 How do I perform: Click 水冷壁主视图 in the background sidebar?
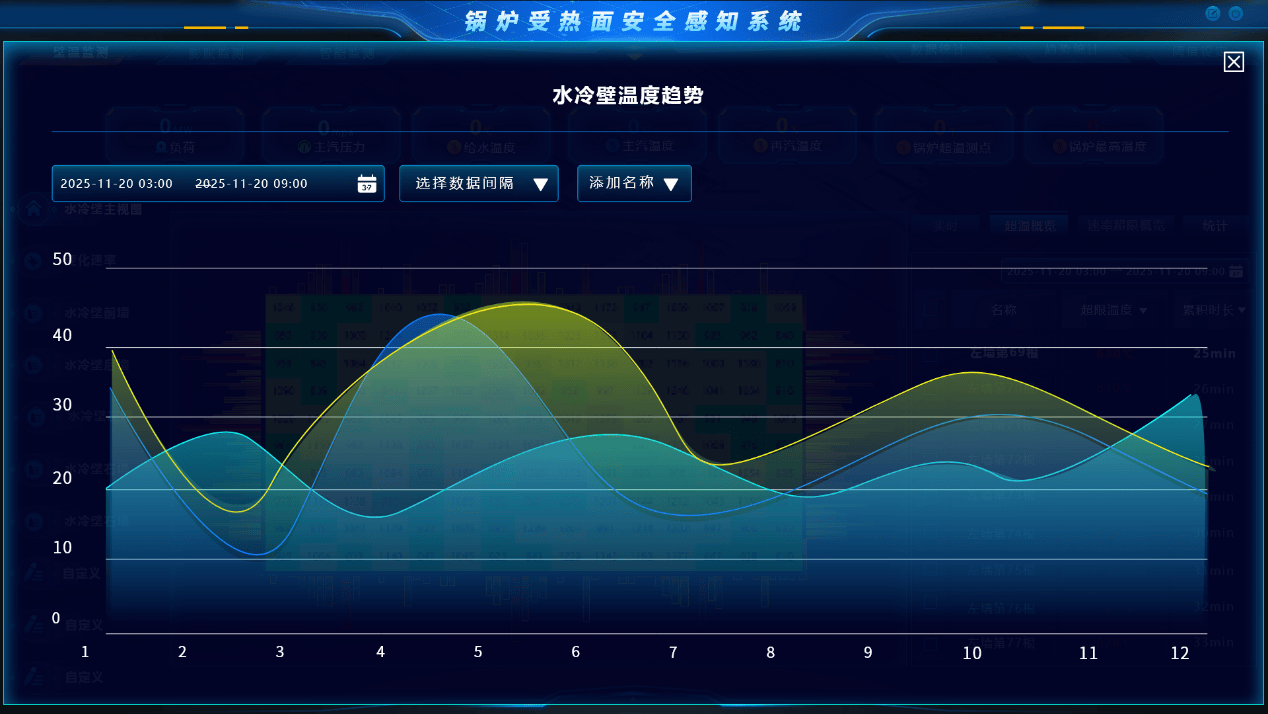click(x=104, y=210)
